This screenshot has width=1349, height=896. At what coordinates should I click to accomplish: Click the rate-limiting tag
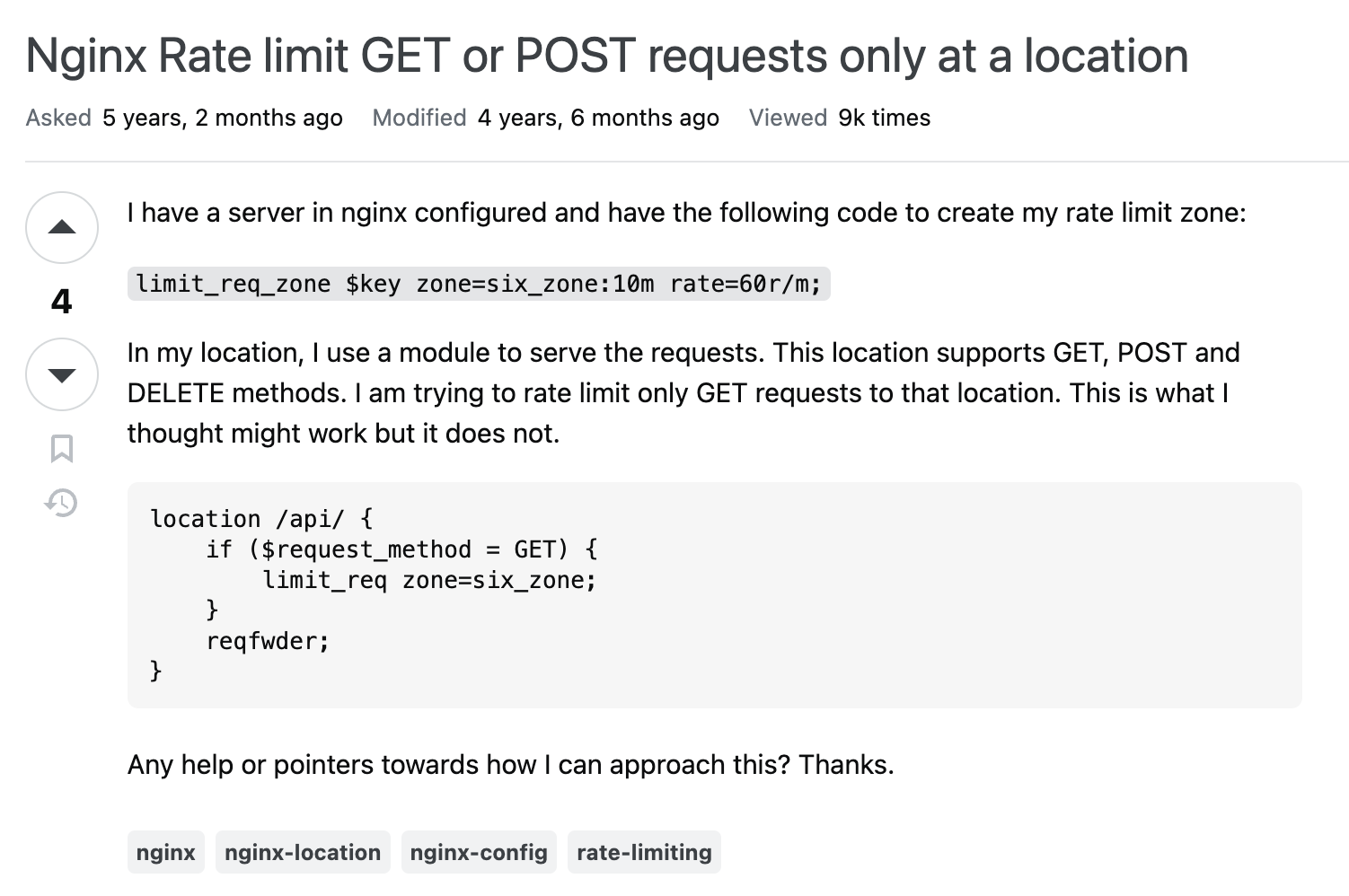(x=644, y=852)
